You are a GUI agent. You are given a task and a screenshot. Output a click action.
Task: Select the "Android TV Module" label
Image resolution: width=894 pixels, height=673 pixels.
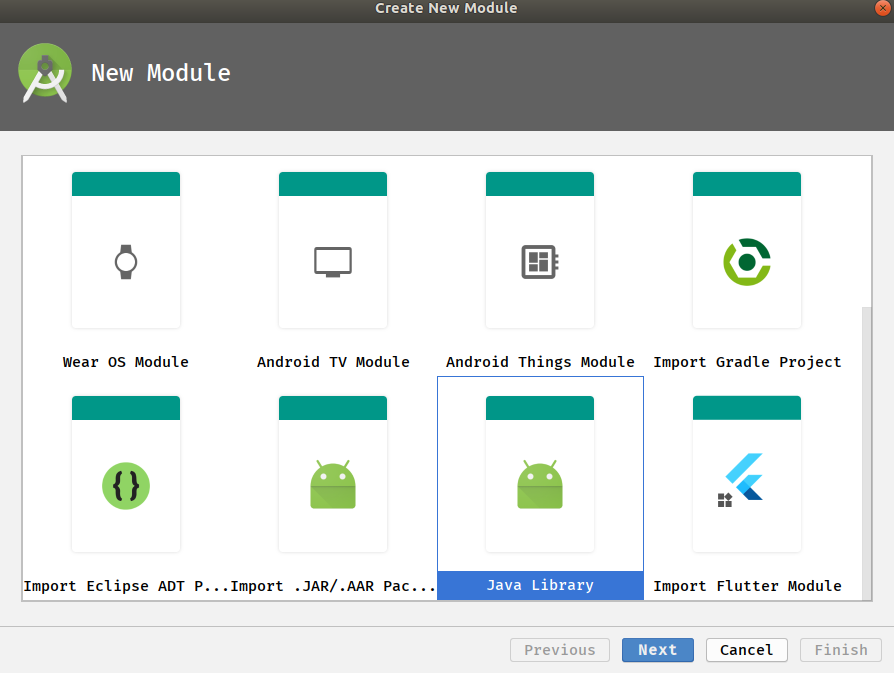(333, 362)
